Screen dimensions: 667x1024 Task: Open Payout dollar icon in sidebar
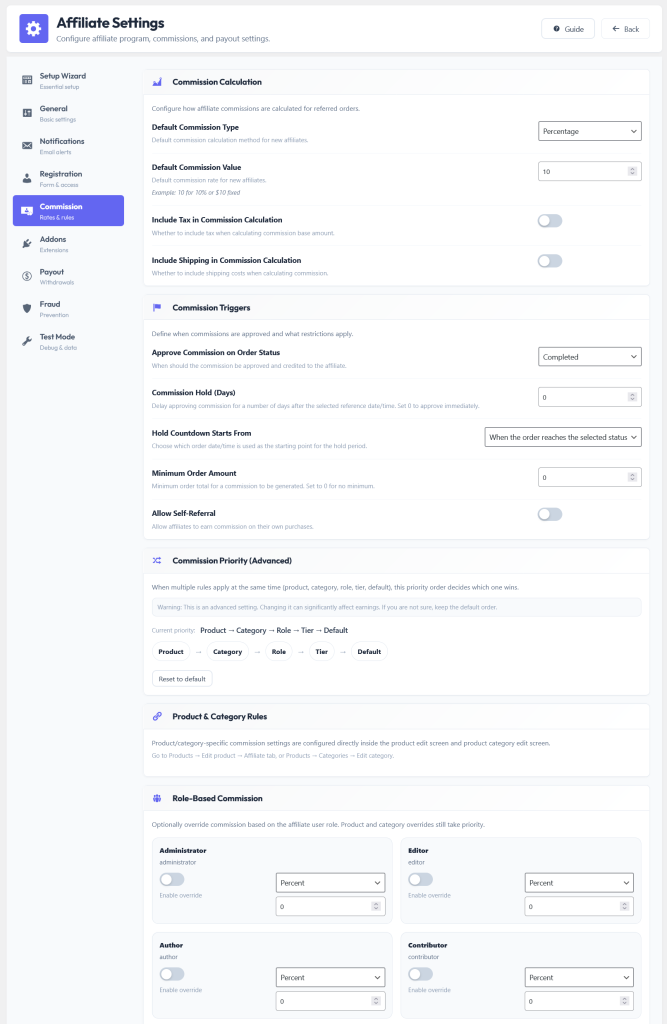click(x=27, y=276)
